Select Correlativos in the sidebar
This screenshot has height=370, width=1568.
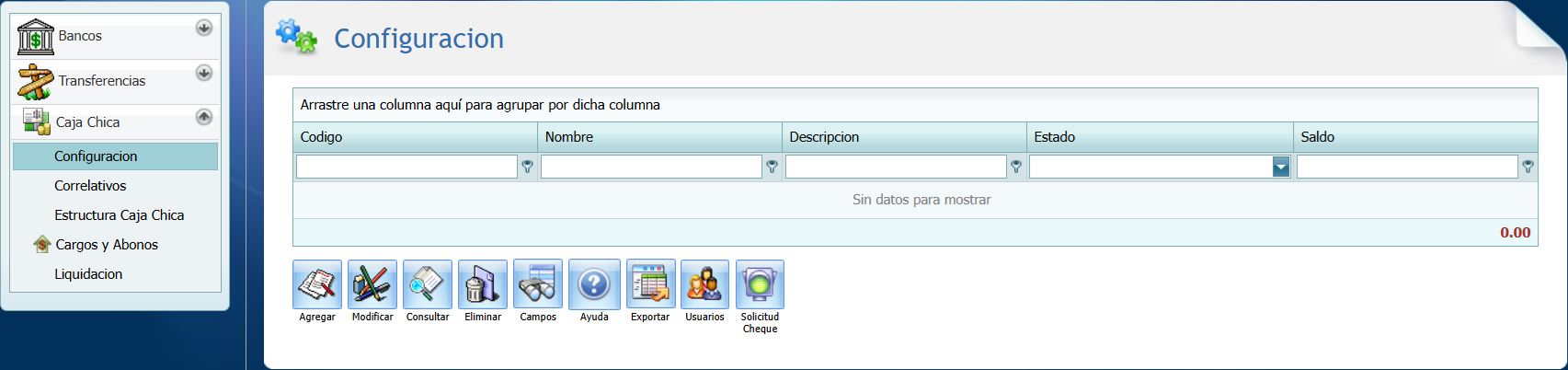pyautogui.click(x=90, y=186)
